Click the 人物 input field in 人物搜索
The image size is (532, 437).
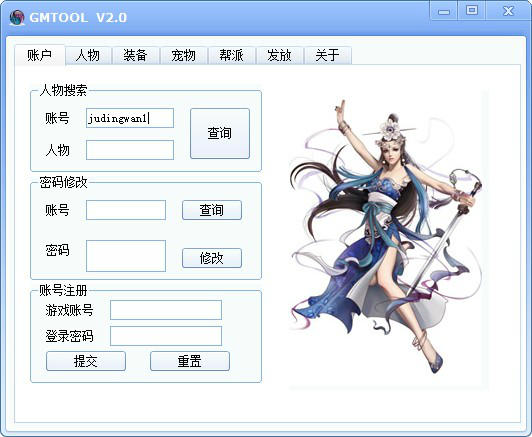tap(130, 150)
